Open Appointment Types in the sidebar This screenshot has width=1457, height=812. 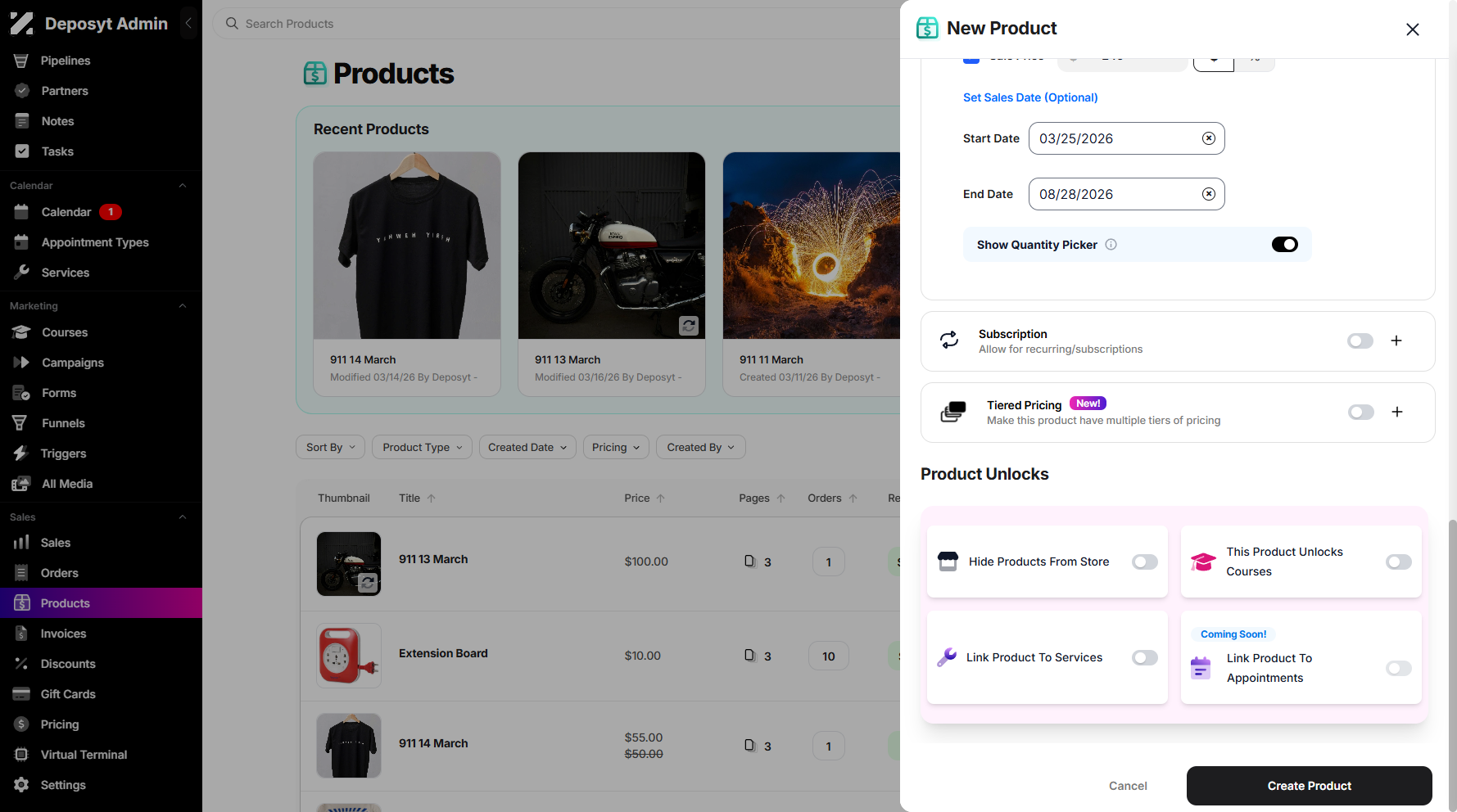point(101,242)
